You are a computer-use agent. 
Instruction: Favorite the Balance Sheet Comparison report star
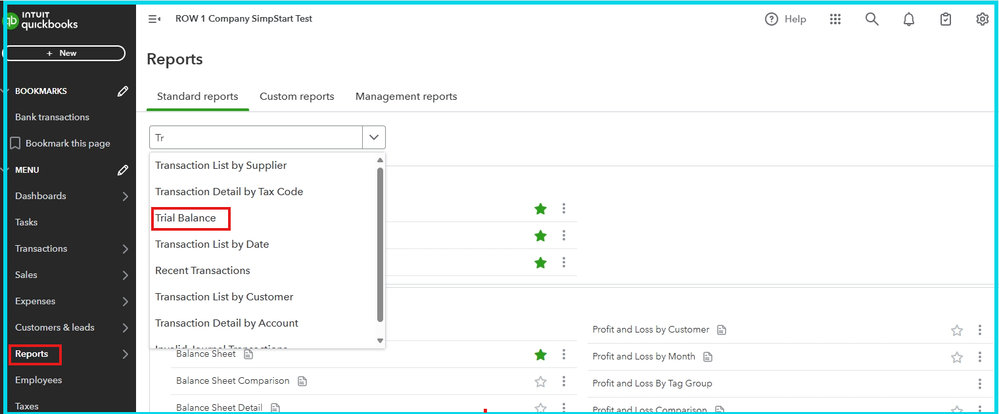click(x=540, y=382)
